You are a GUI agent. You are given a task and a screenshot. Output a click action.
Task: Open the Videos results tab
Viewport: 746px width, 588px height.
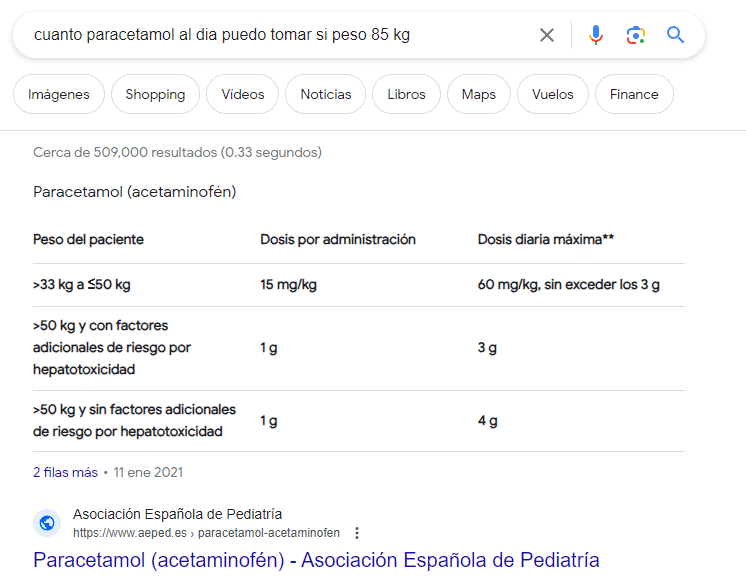243,94
